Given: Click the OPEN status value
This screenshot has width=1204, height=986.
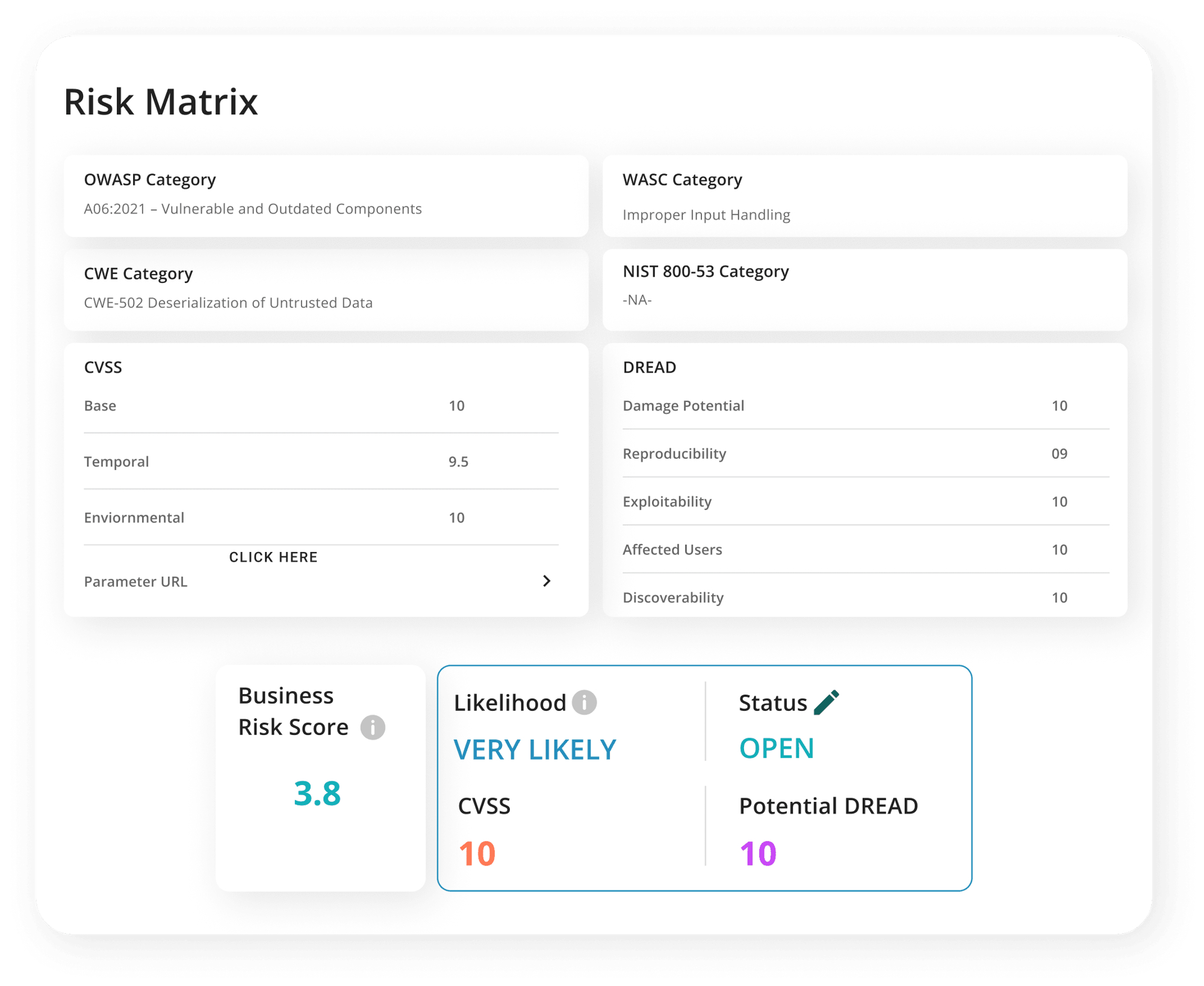Looking at the screenshot, I should point(777,748).
